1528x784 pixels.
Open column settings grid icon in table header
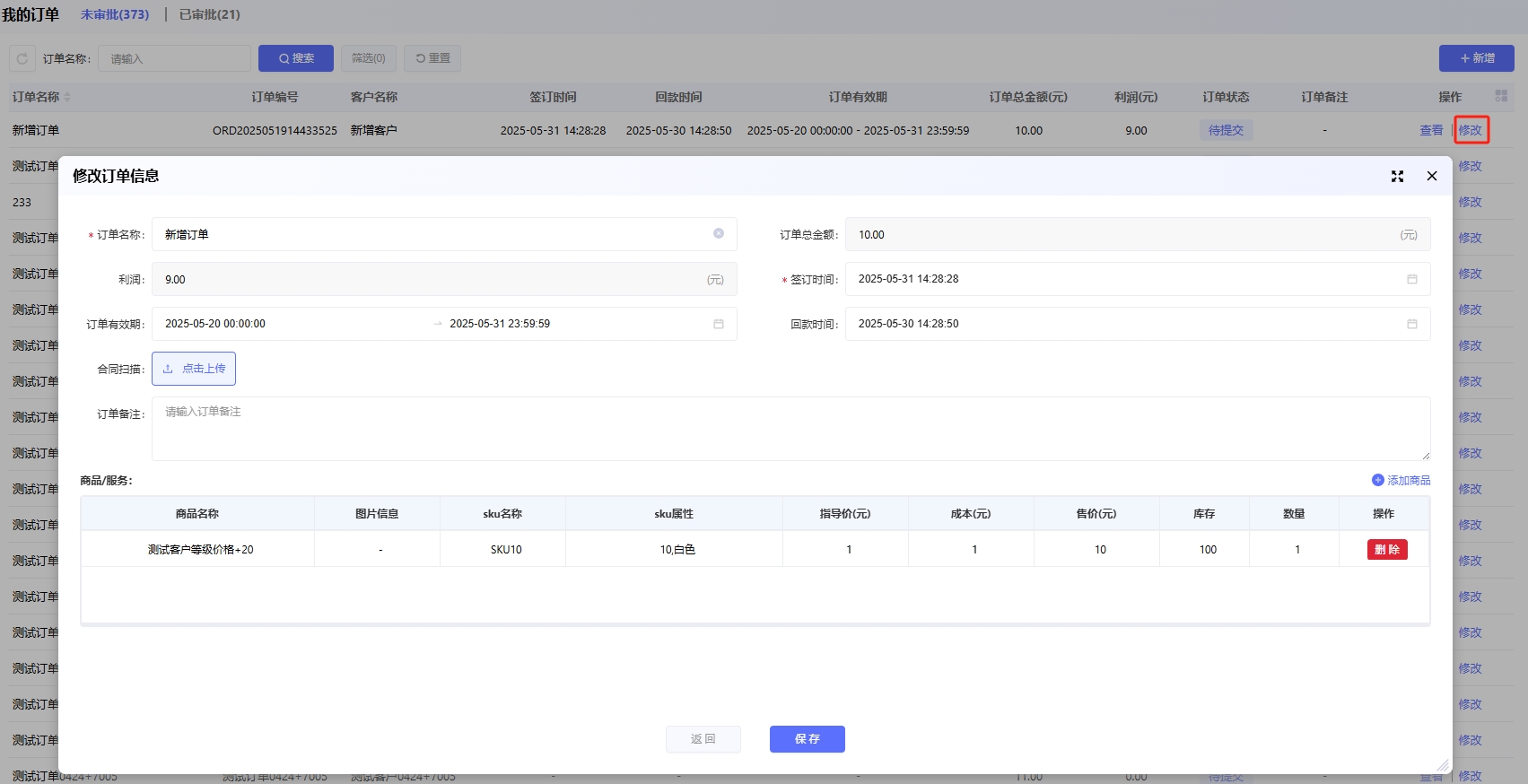pyautogui.click(x=1501, y=96)
